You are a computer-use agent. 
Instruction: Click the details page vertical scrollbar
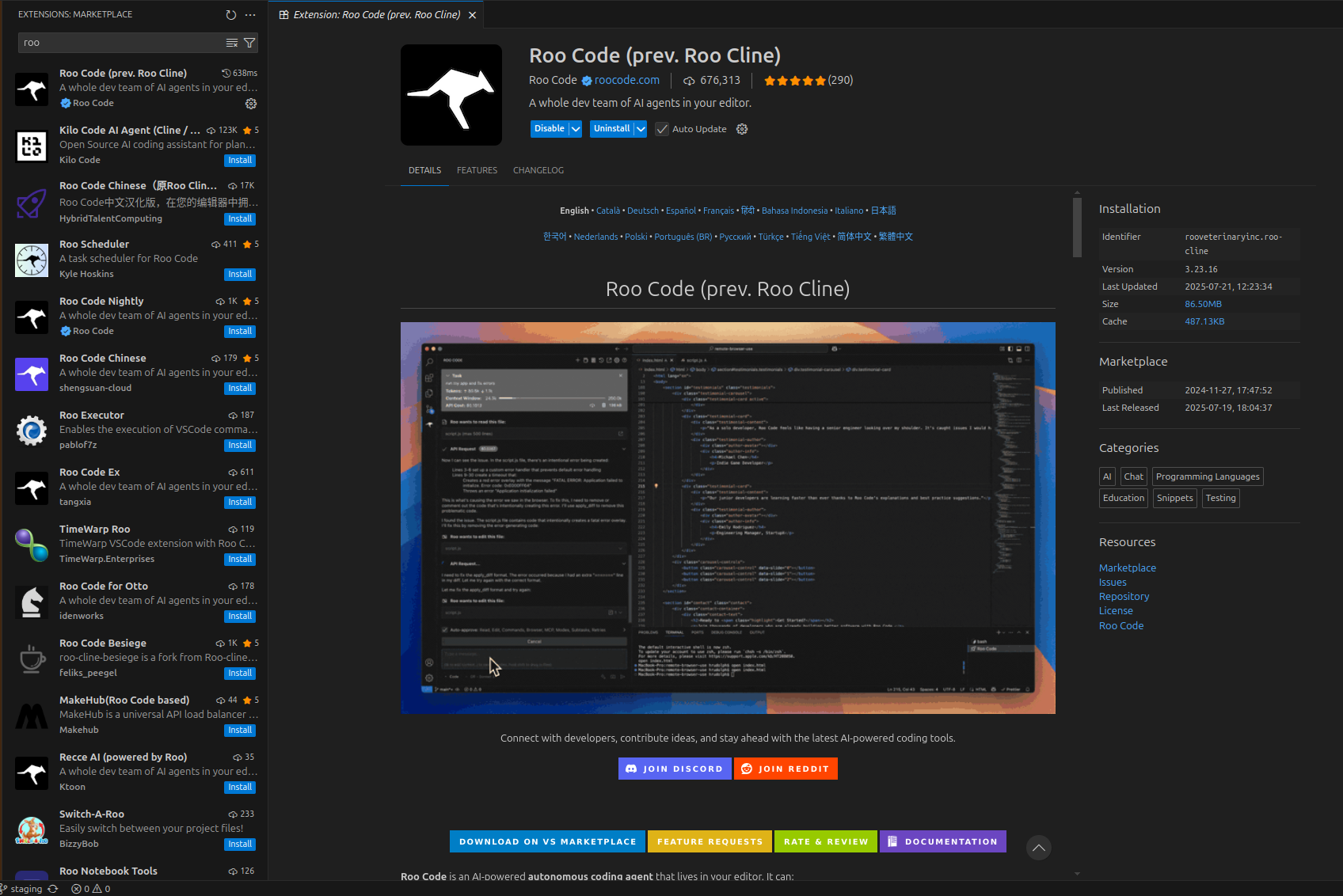pos(1077,228)
